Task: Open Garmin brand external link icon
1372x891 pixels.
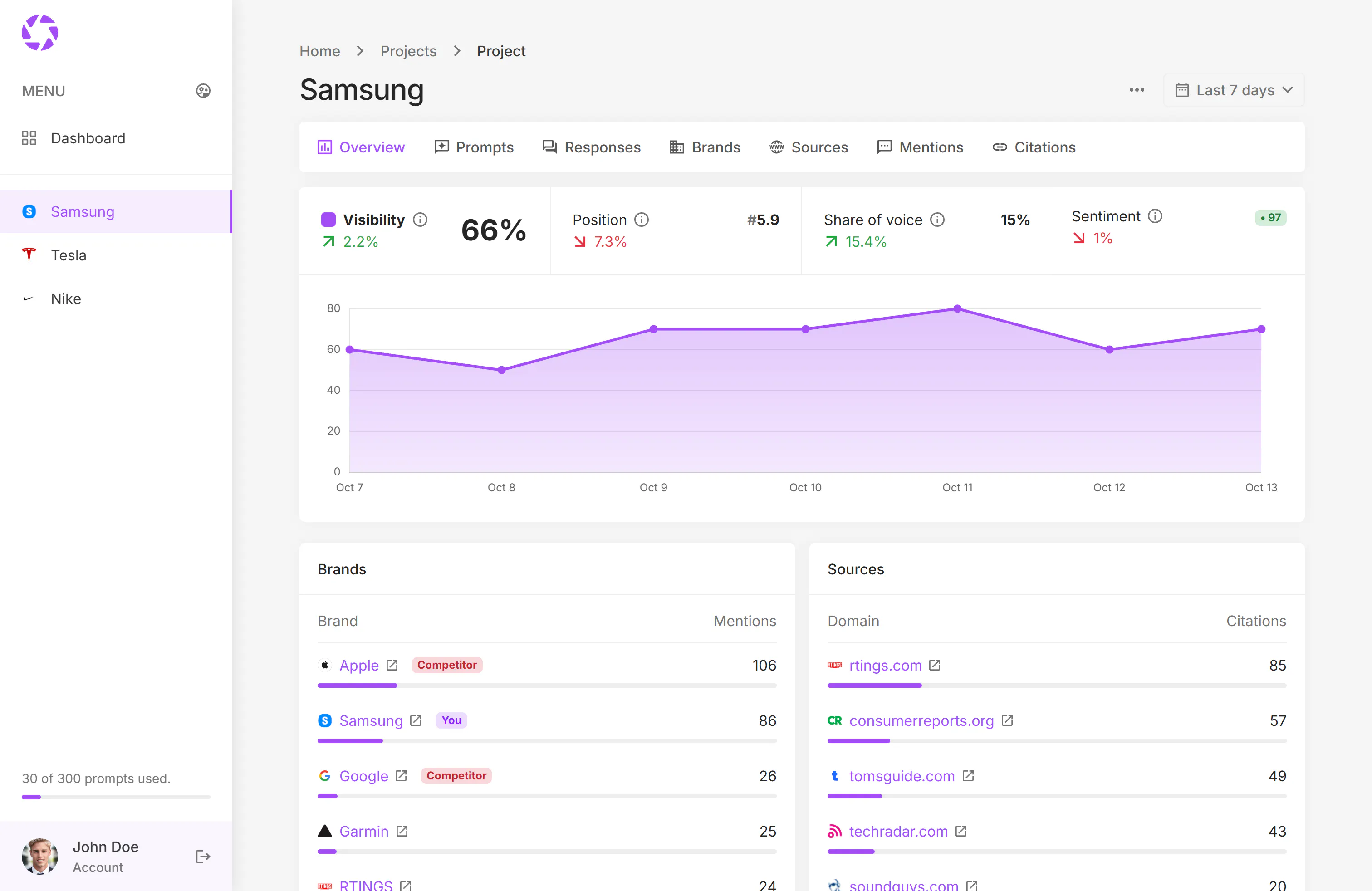Action: pyautogui.click(x=402, y=831)
